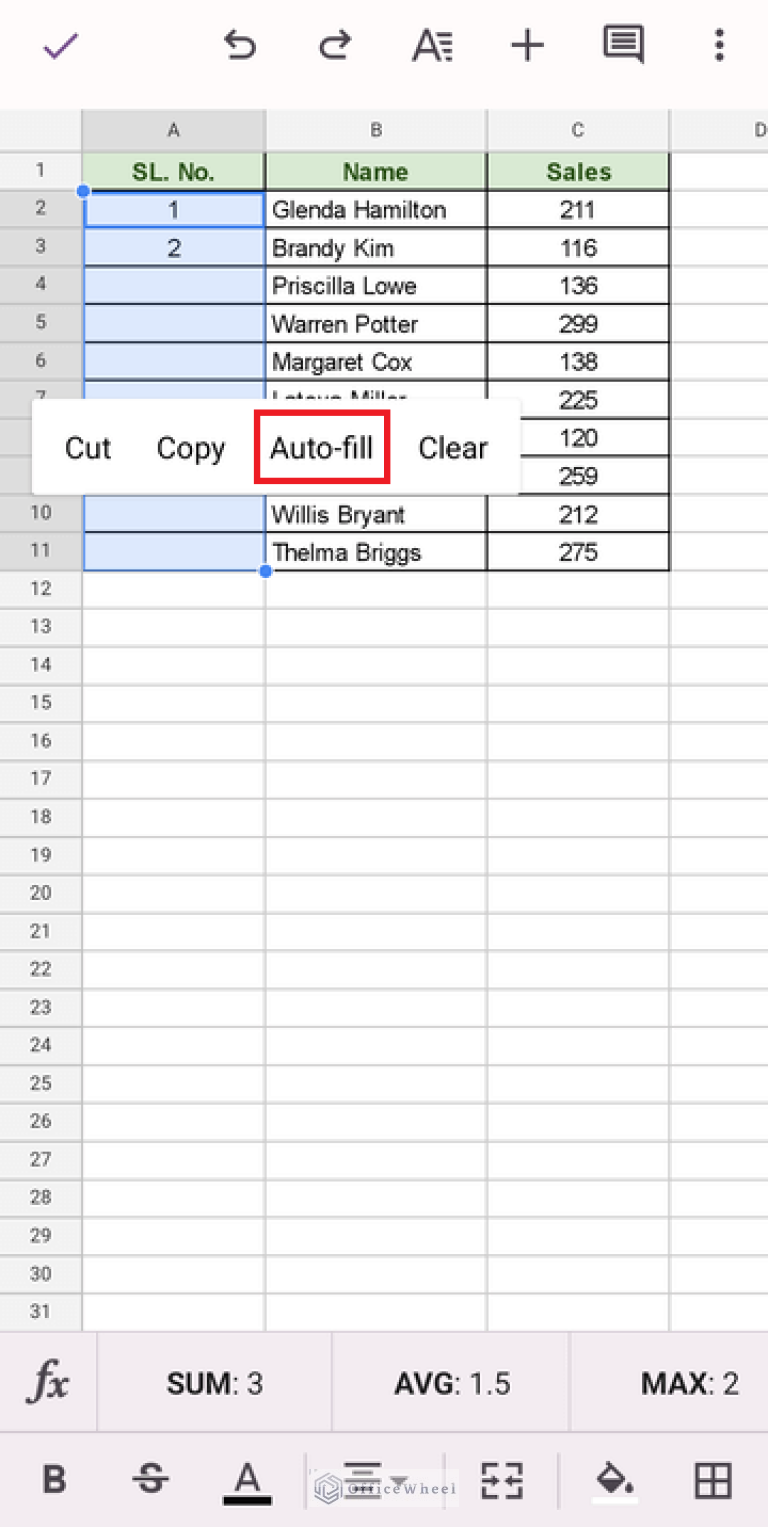Choose Auto-fill from the context menu

tap(321, 449)
